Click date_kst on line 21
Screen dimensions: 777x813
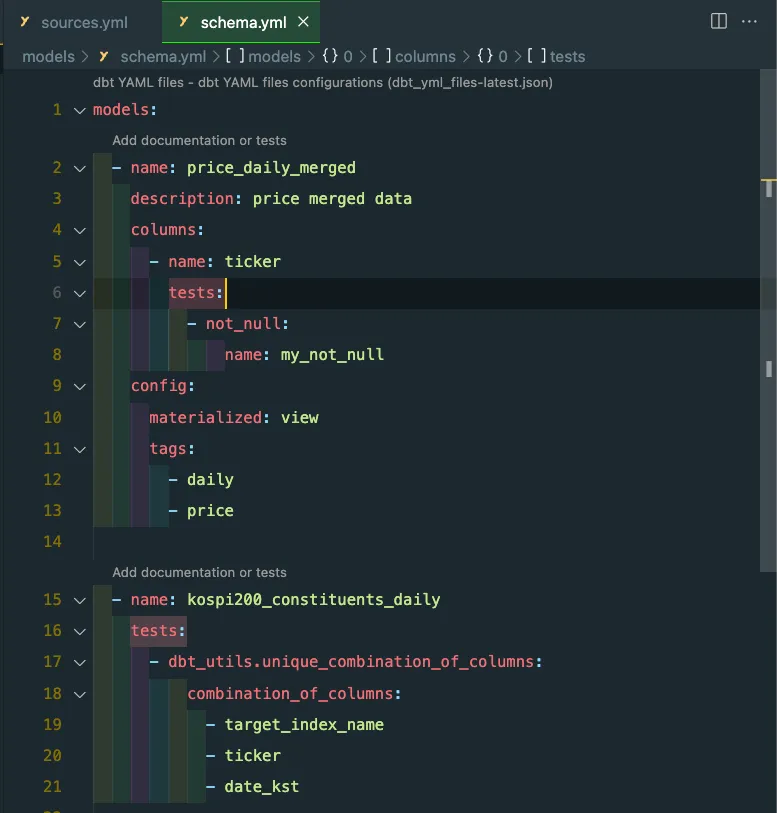pos(261,787)
